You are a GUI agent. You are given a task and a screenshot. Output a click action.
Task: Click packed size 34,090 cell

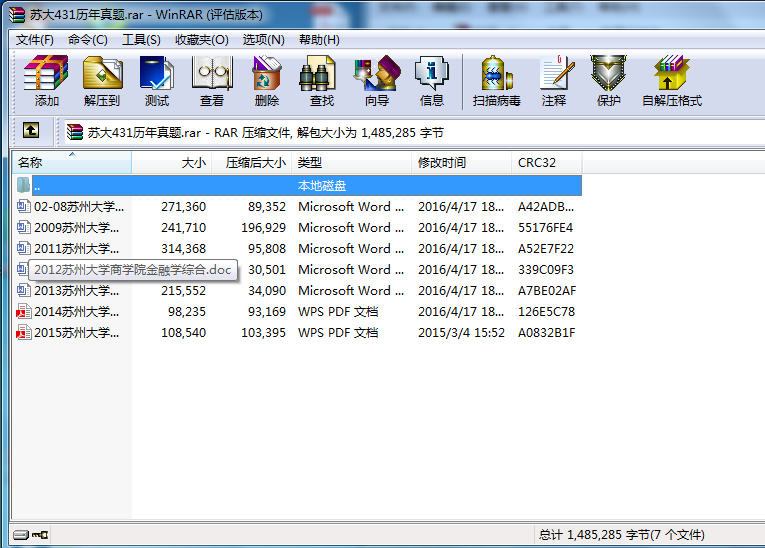(x=266, y=290)
